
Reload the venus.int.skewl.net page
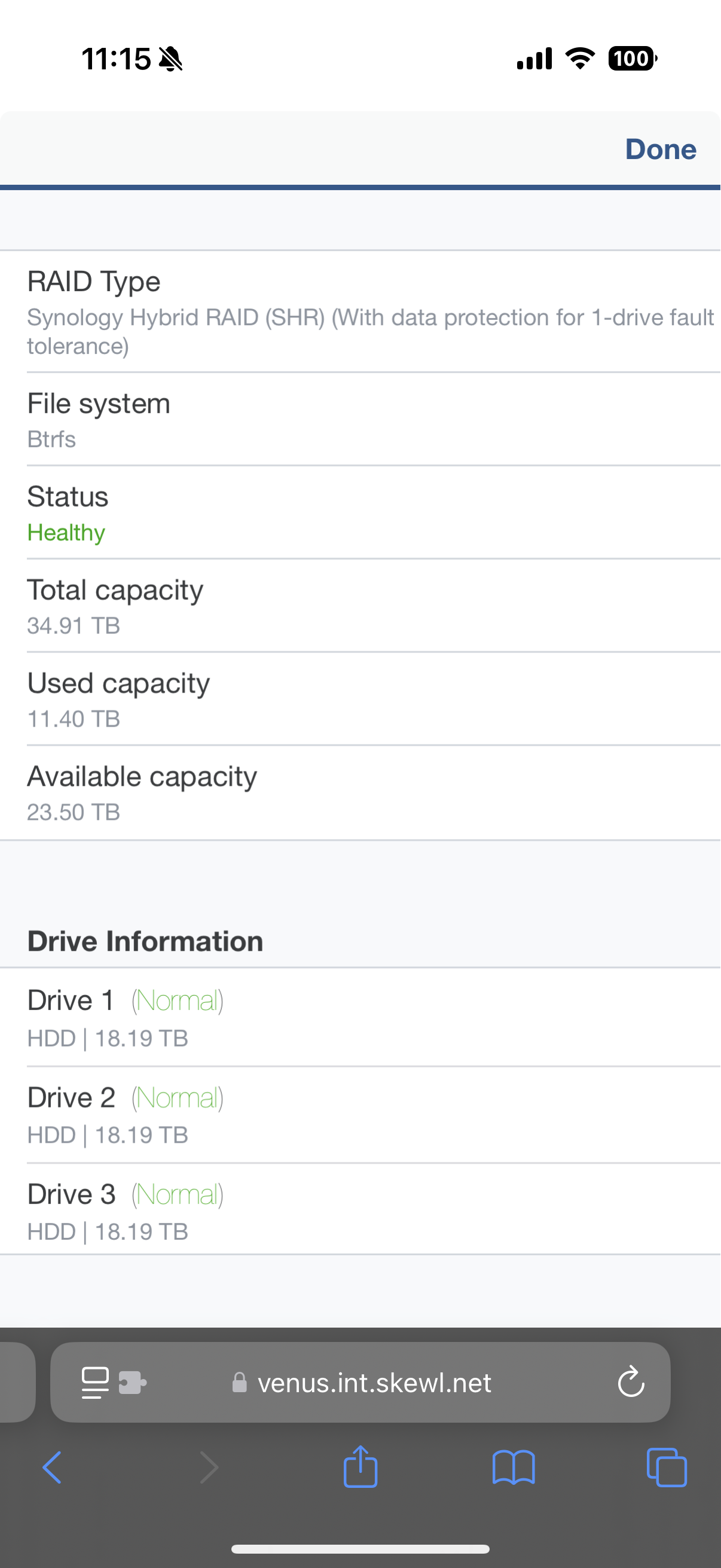coord(631,1382)
